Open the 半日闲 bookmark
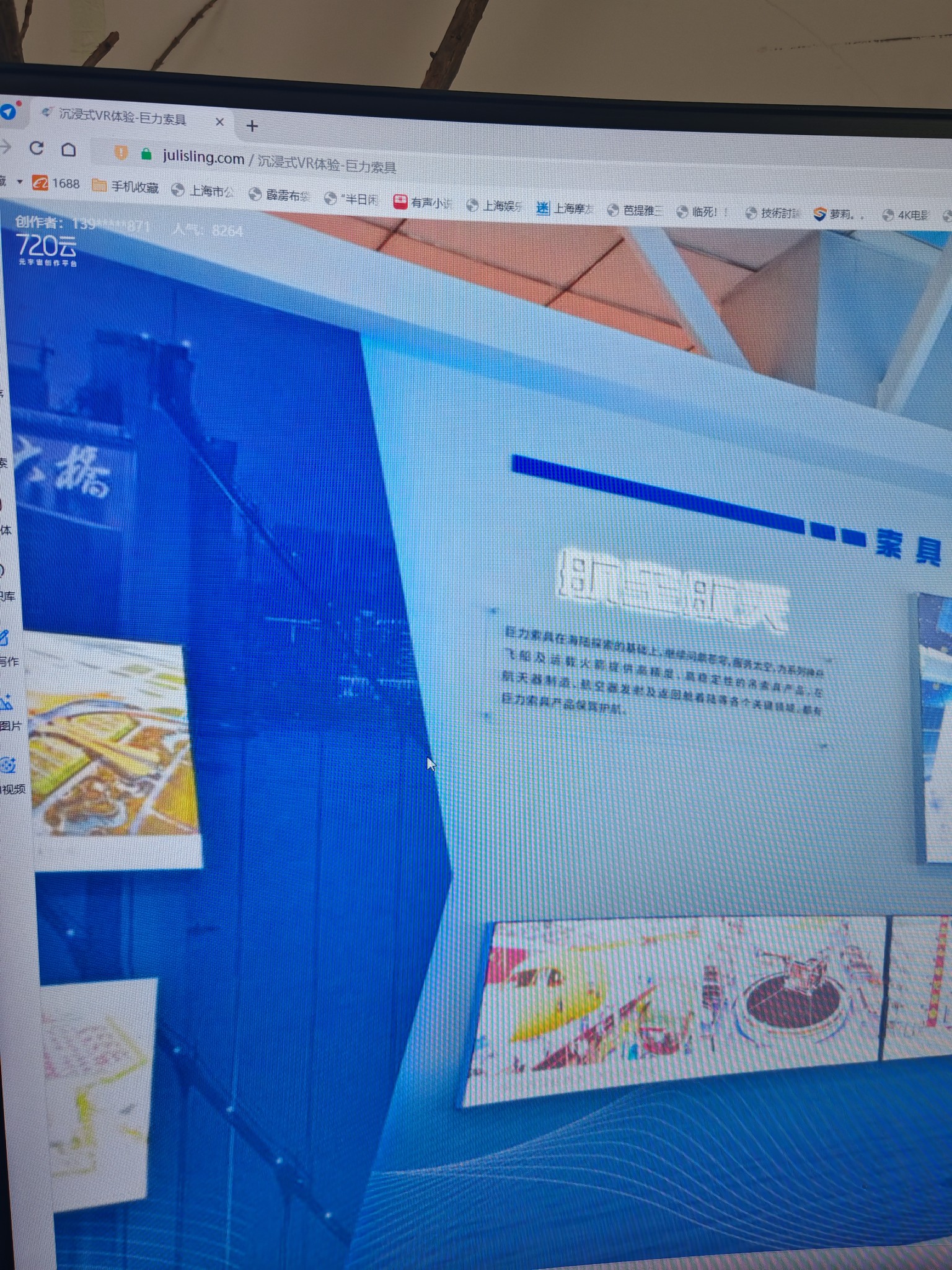The width and height of the screenshot is (952, 1270). (x=351, y=198)
